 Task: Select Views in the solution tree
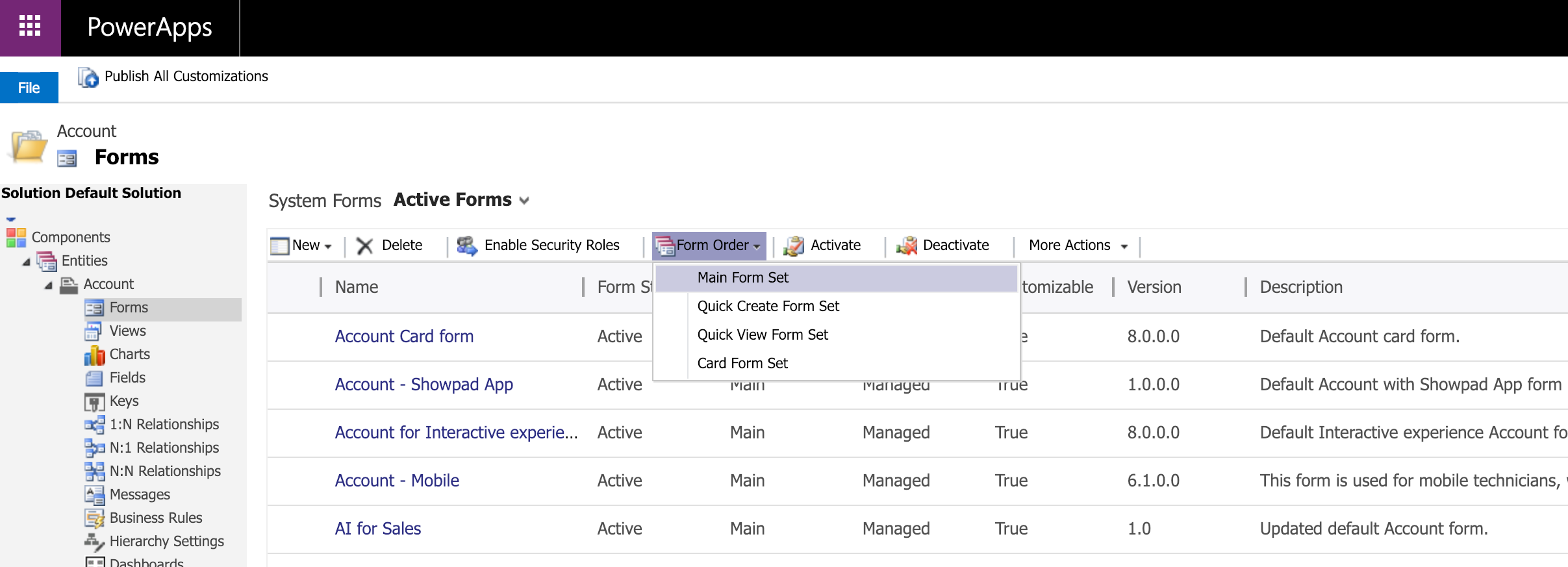(128, 331)
